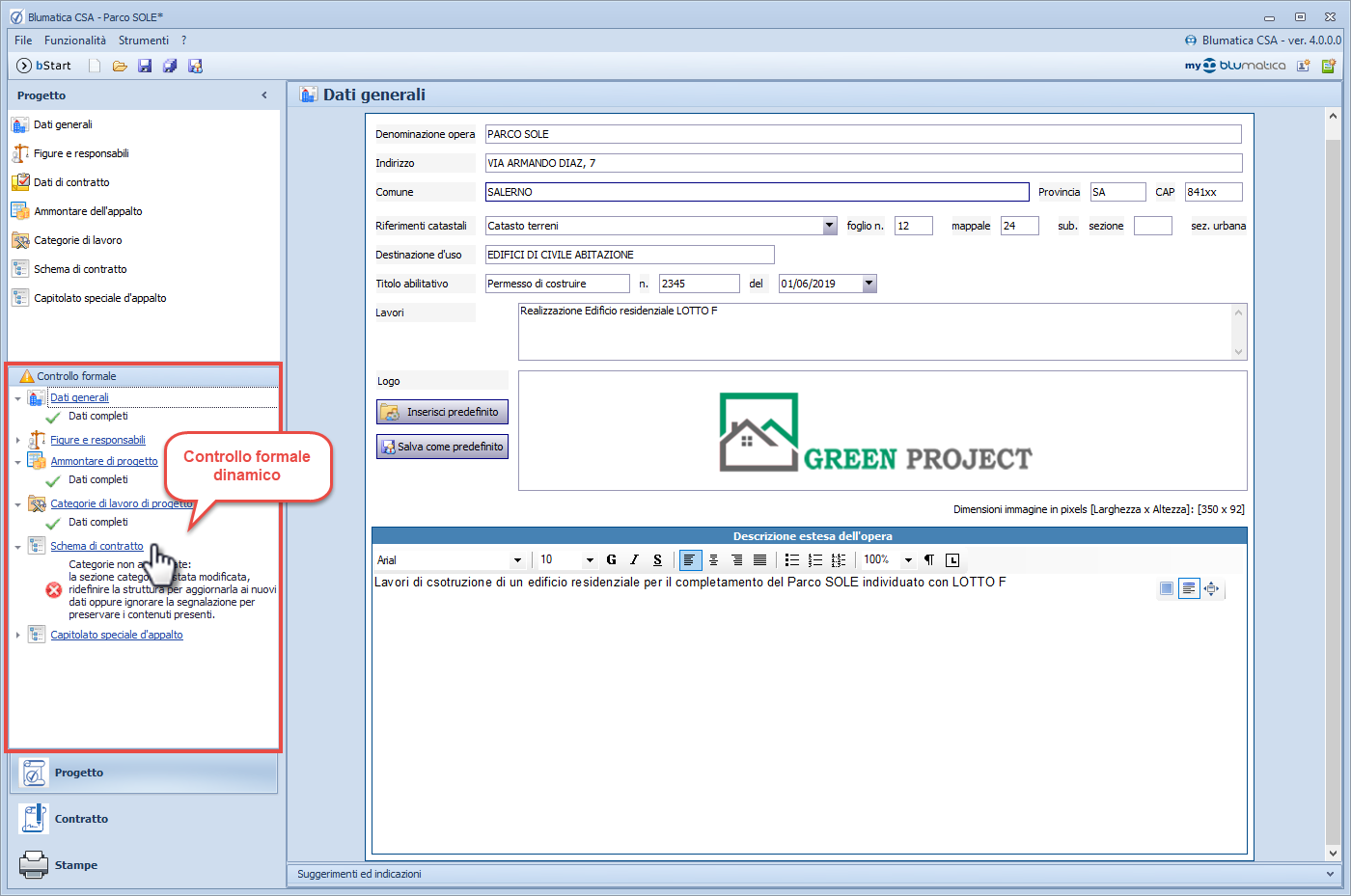Click the main form vertical scrollbar
The width and height of the screenshot is (1351, 896).
pyautogui.click(x=1333, y=482)
